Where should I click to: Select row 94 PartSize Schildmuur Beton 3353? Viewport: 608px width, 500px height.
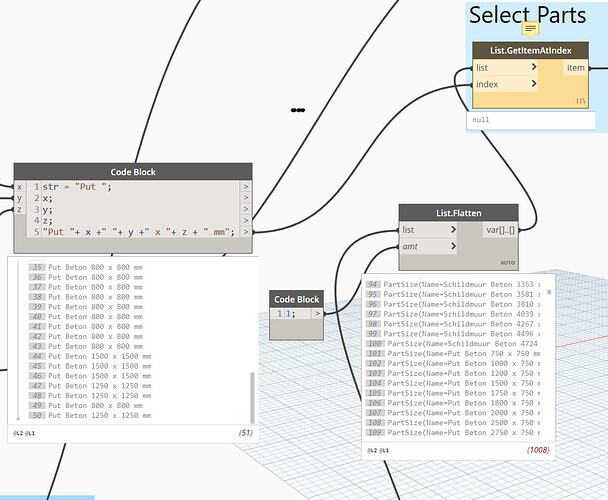point(453,284)
